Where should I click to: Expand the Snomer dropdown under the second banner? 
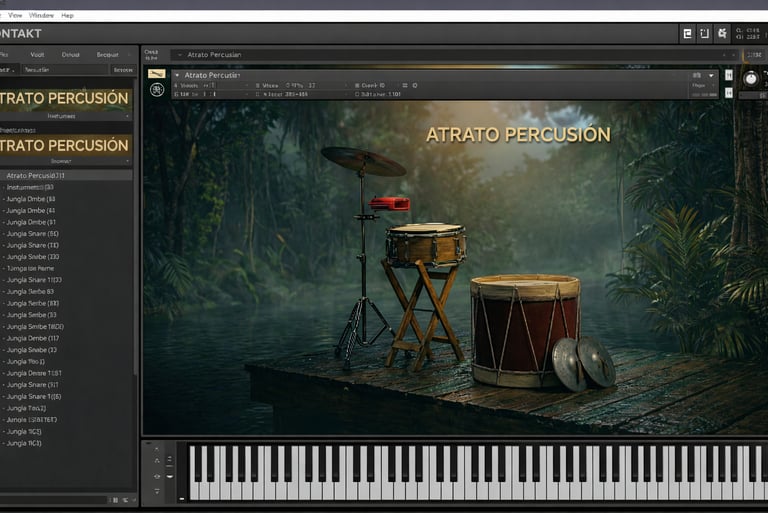coord(65,161)
